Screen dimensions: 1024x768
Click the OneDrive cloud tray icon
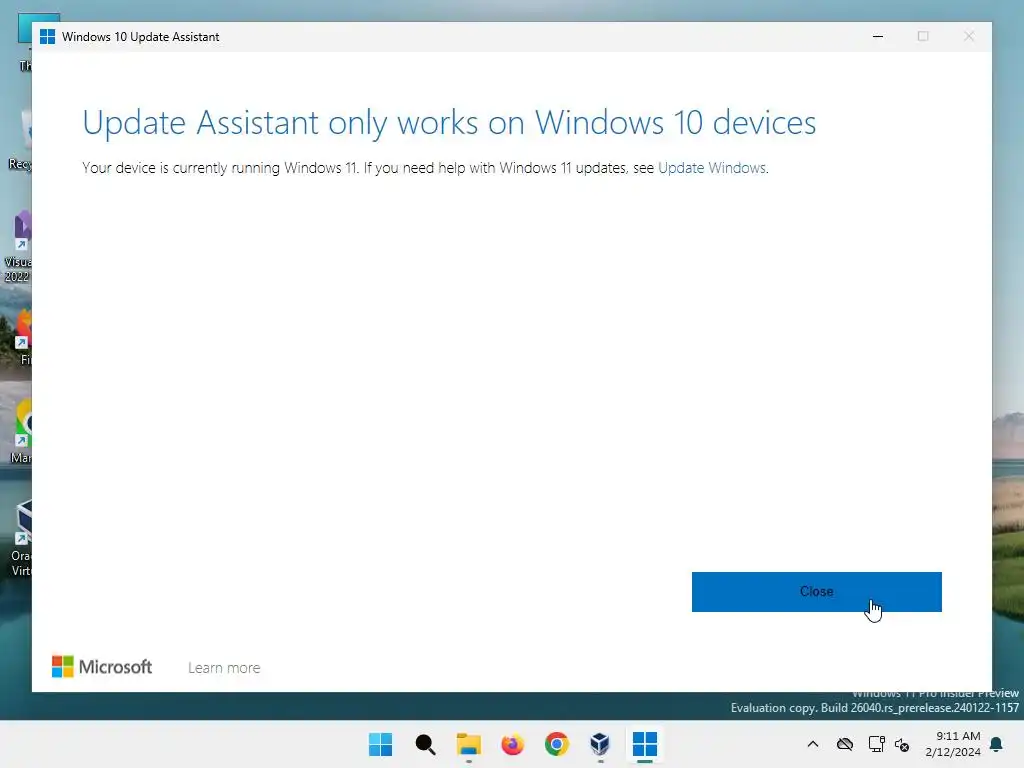tap(845, 744)
